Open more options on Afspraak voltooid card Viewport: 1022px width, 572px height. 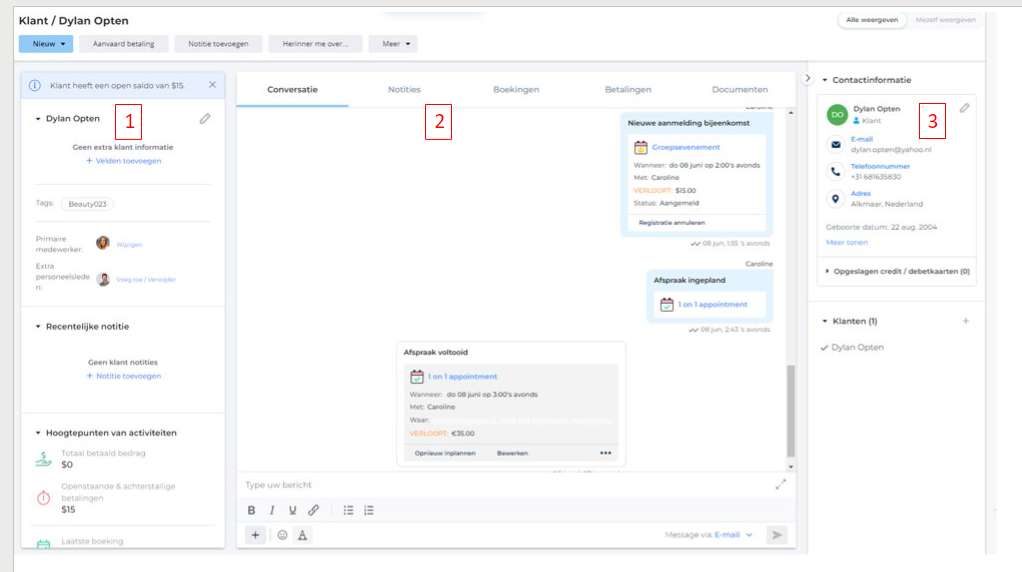[606, 453]
